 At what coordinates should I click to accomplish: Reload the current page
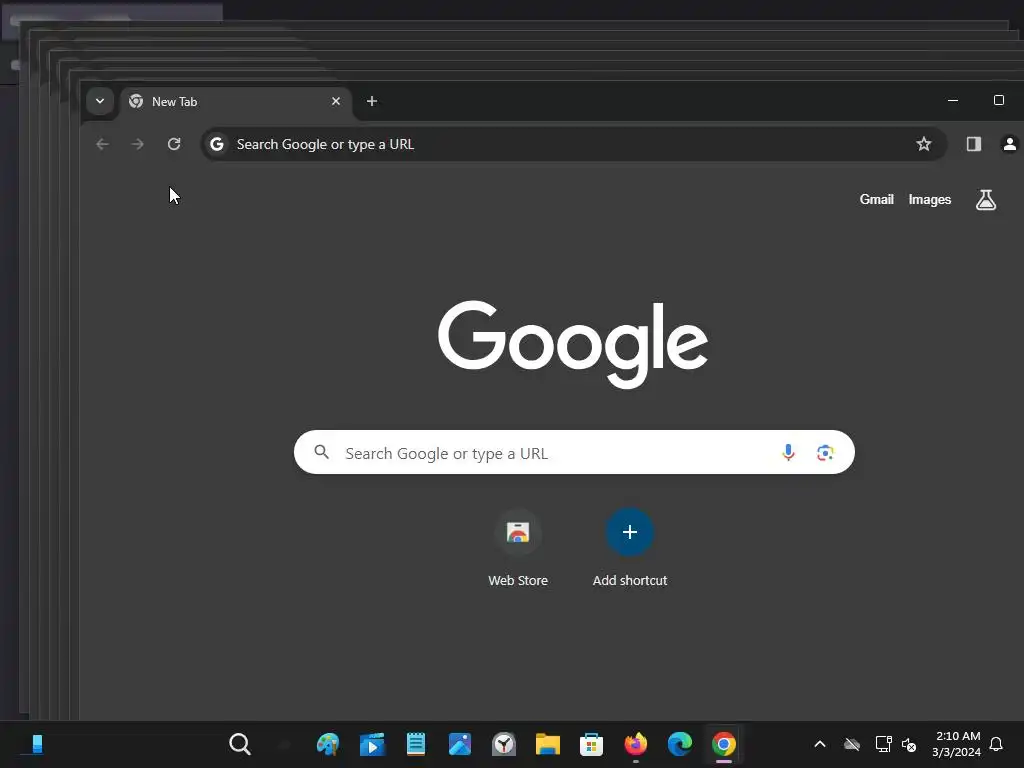[x=174, y=144]
